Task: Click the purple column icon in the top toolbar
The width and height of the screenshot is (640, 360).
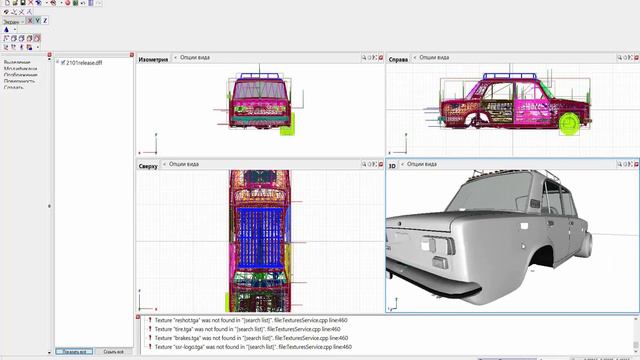Action: click(91, 2)
